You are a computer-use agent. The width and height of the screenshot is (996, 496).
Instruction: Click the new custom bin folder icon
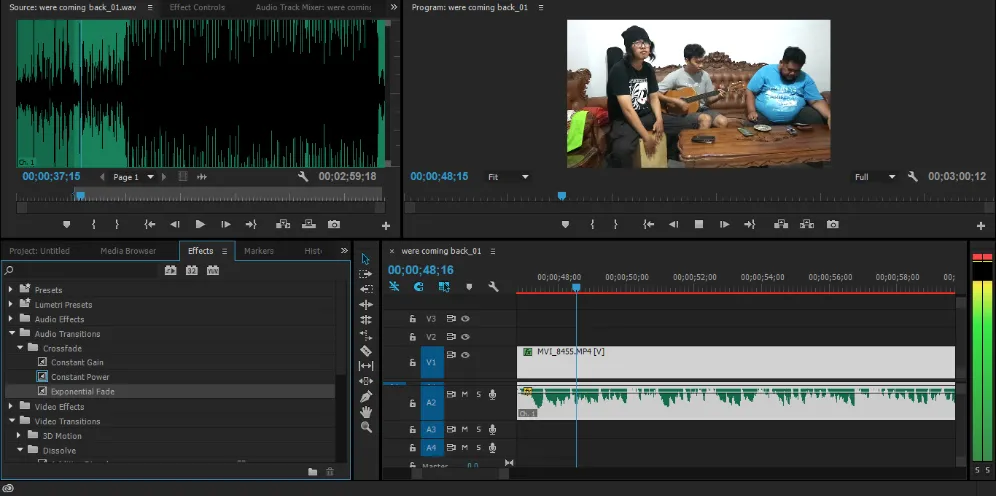(312, 471)
